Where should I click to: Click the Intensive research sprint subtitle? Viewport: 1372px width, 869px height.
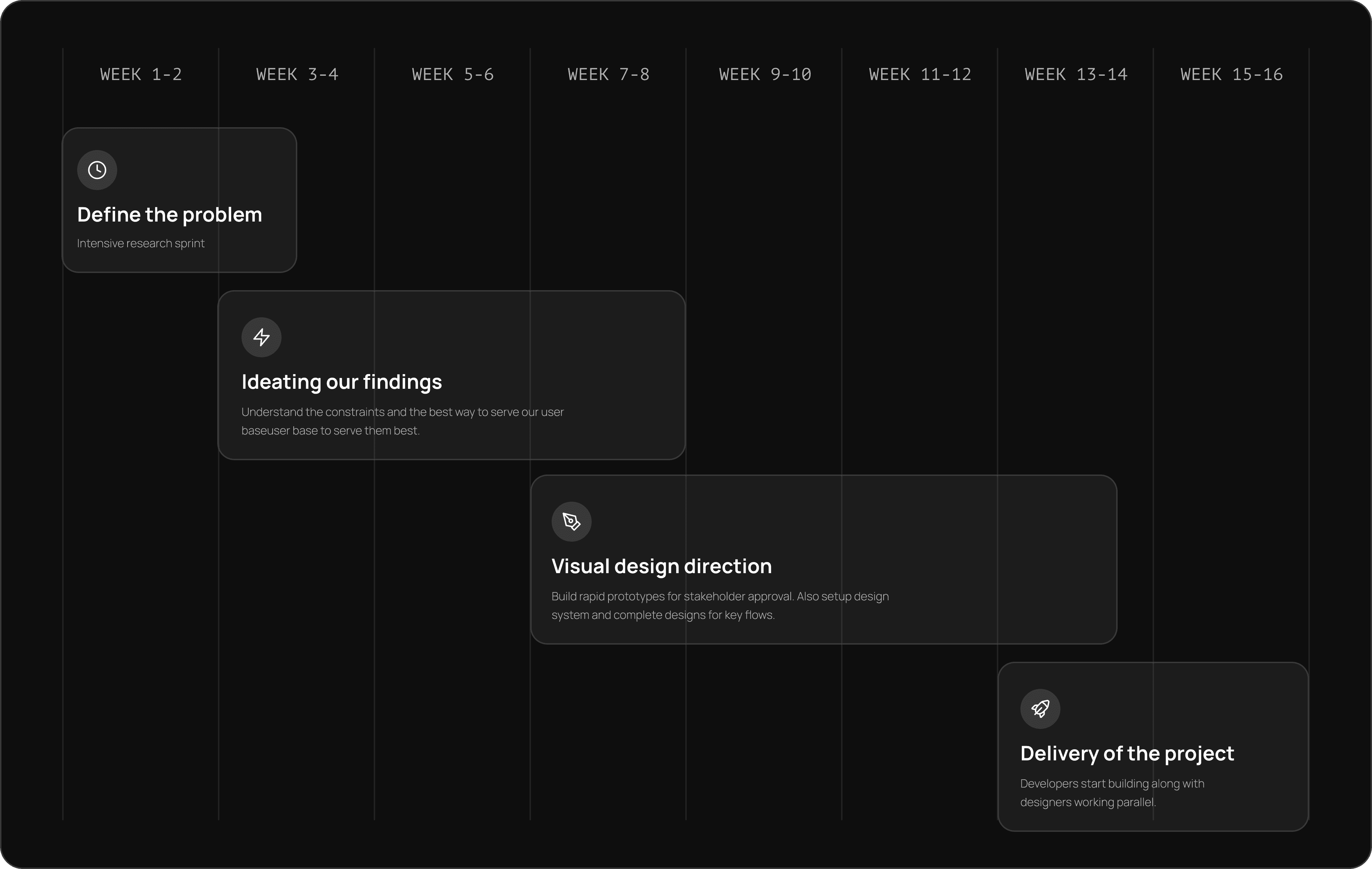coord(140,243)
